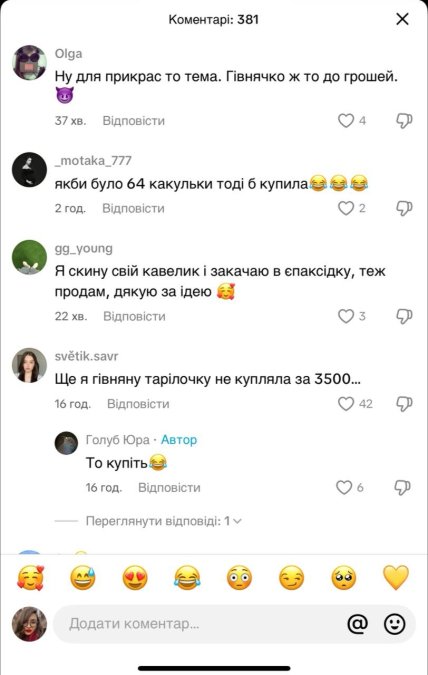Viewport: 428px width, 675px height.
Task: Insert the flushed face emoji
Action: click(239, 578)
